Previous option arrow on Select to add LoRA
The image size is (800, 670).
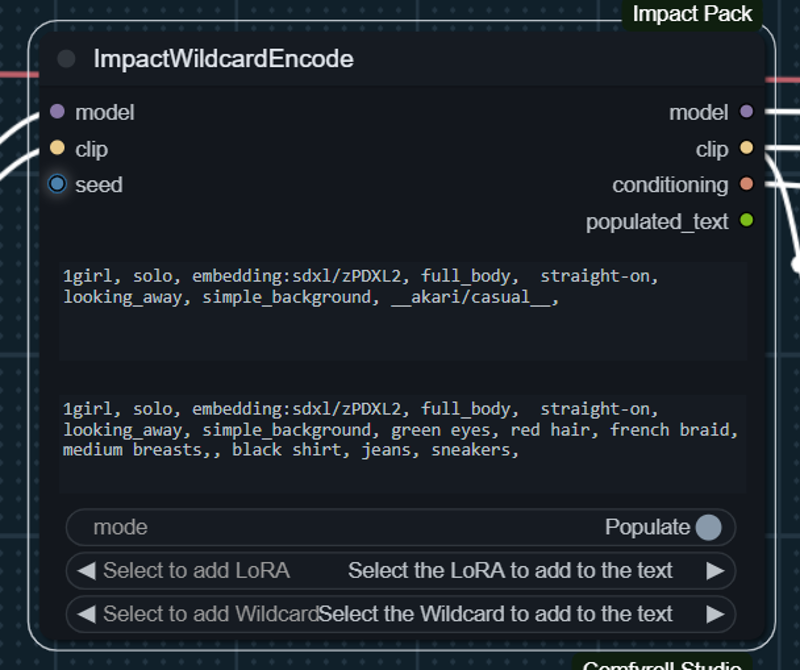(x=86, y=570)
